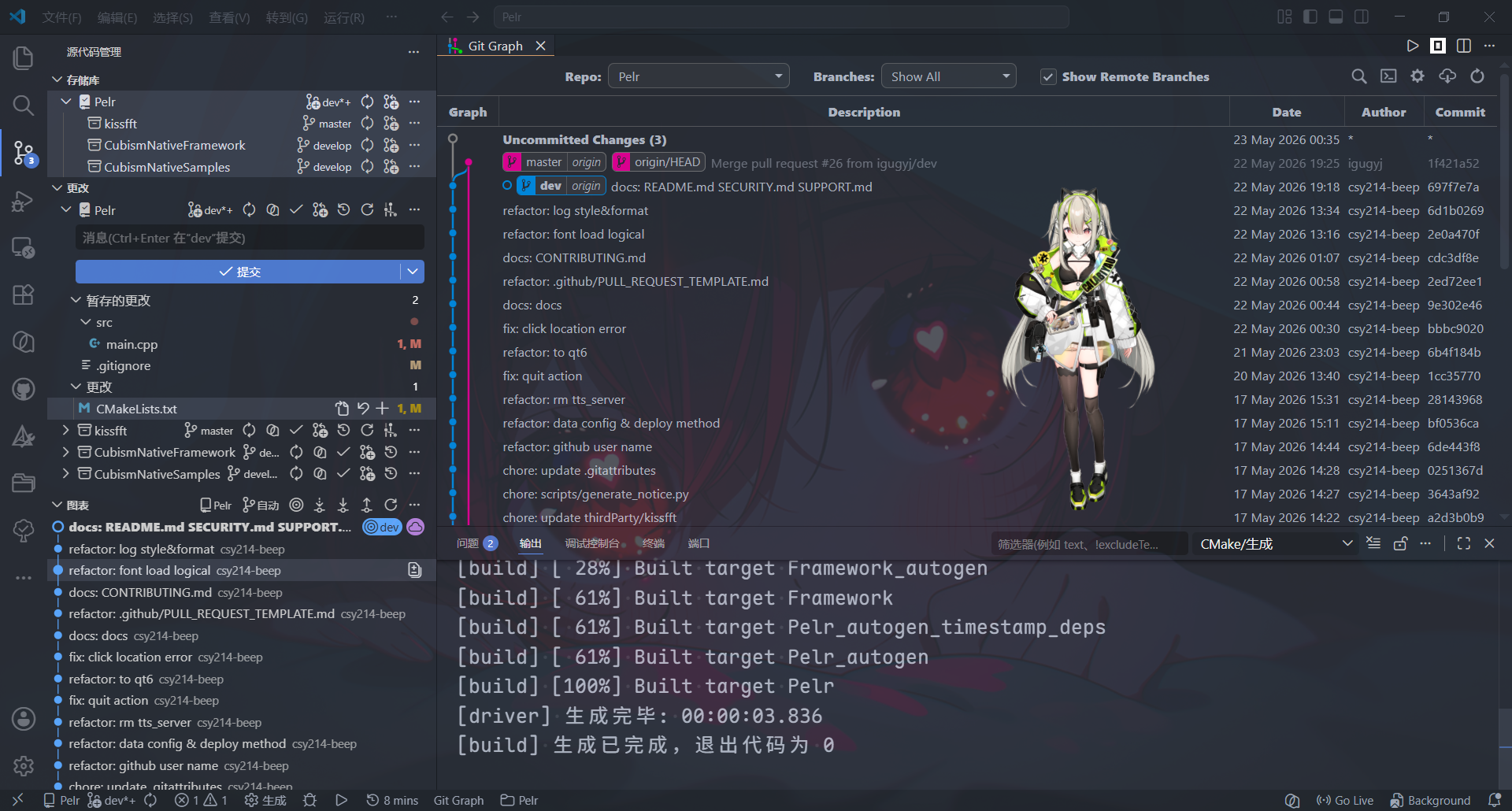Open the Explorer view in activity bar
The height and width of the screenshot is (811, 1512).
[x=24, y=57]
